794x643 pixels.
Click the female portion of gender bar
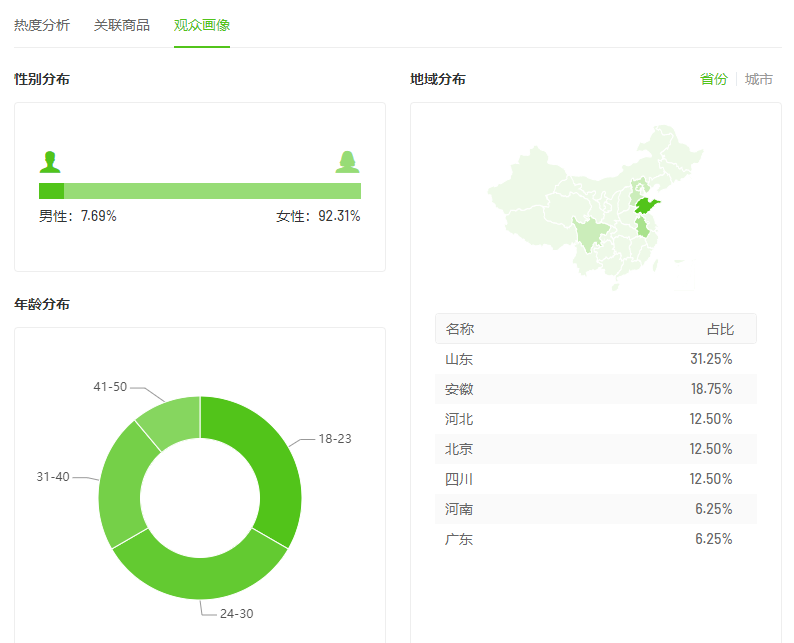click(212, 191)
